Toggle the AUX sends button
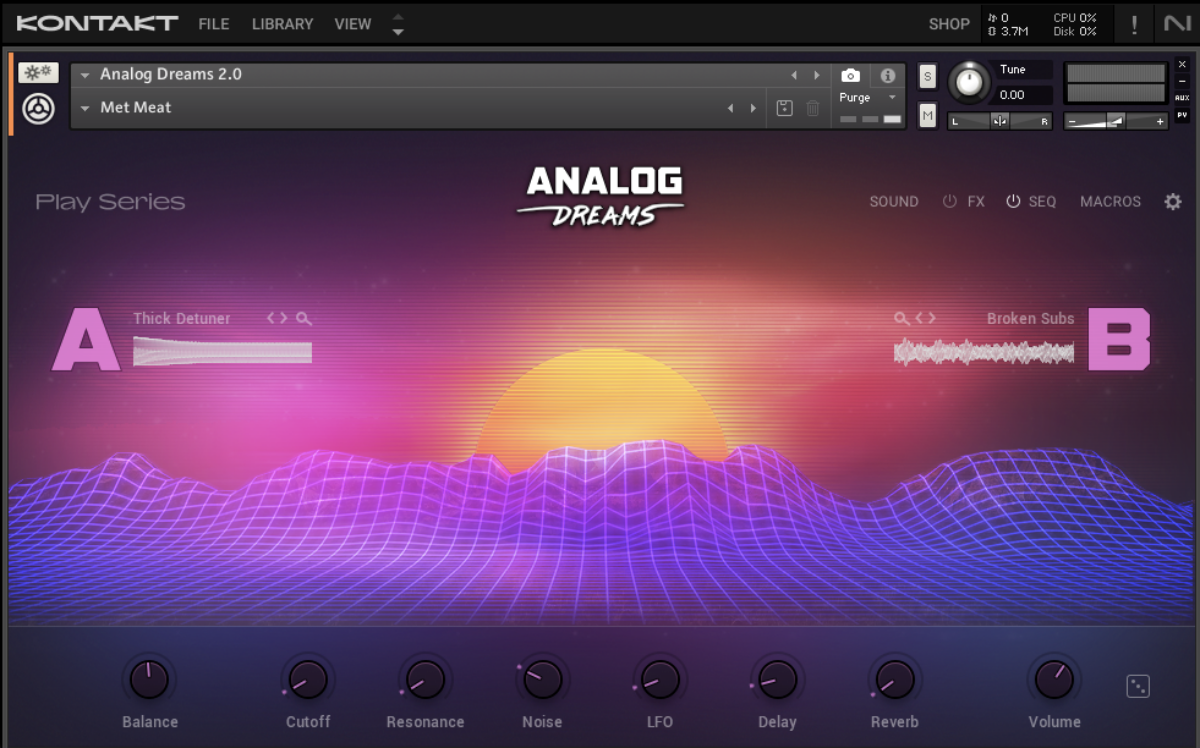1200x748 pixels. click(x=1182, y=98)
